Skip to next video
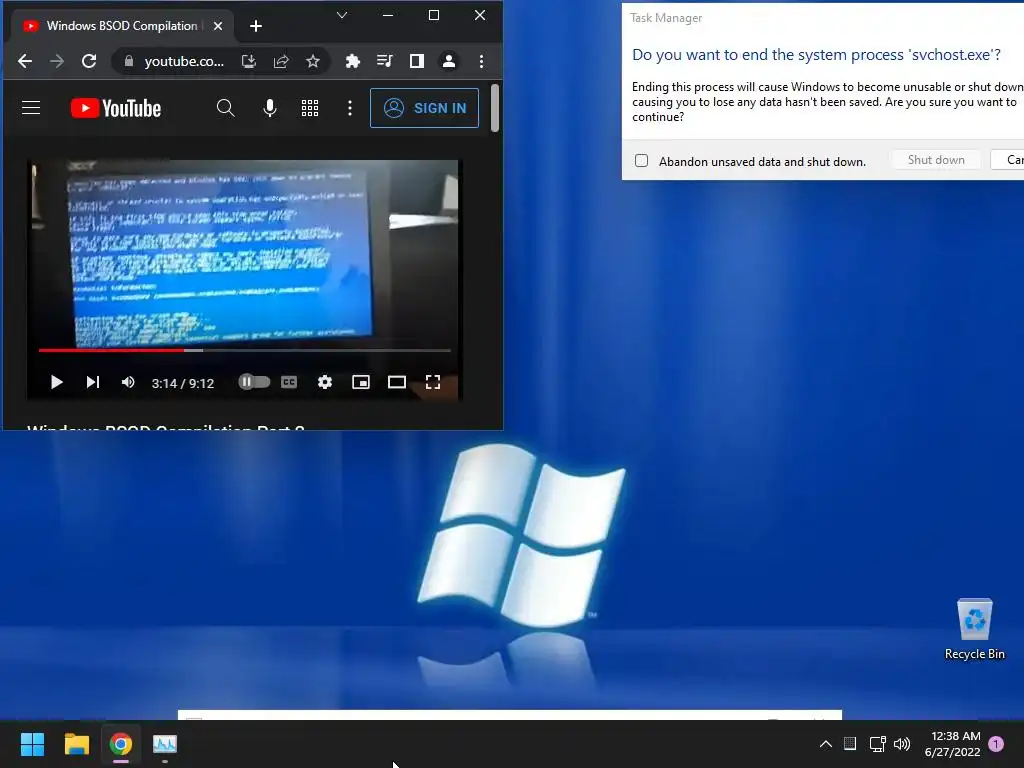Image resolution: width=1024 pixels, height=768 pixels. coord(93,382)
